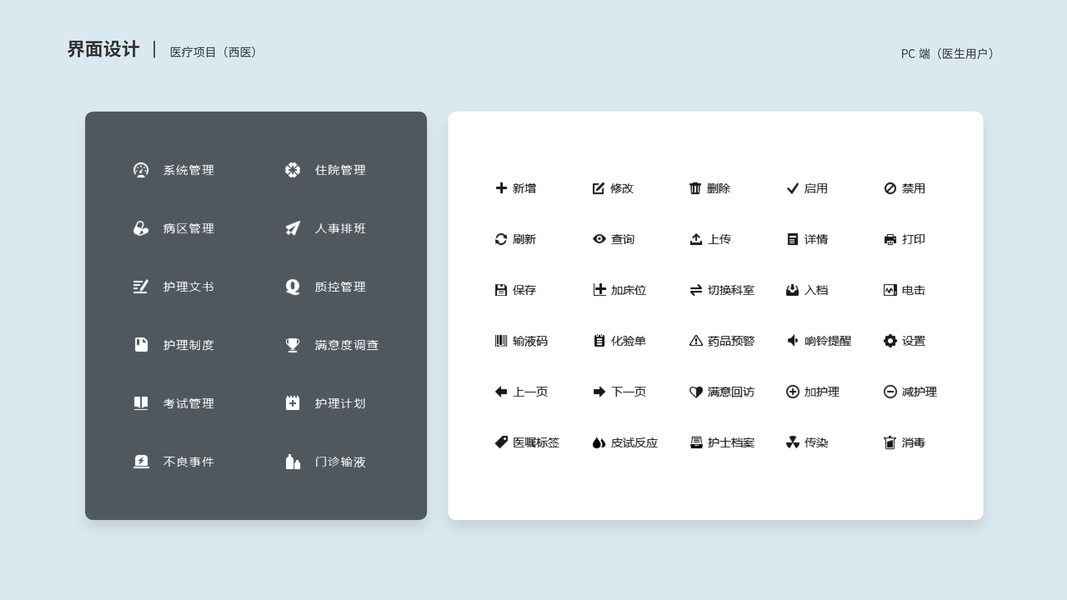Click the 切换科室 label text
The height and width of the screenshot is (600, 1067).
click(x=731, y=290)
